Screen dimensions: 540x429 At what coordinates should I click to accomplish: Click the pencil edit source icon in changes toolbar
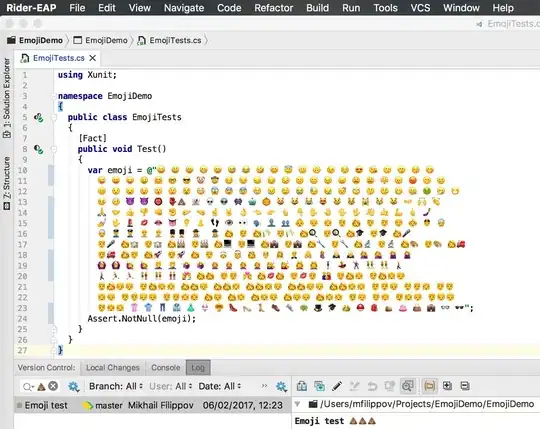tap(337, 386)
